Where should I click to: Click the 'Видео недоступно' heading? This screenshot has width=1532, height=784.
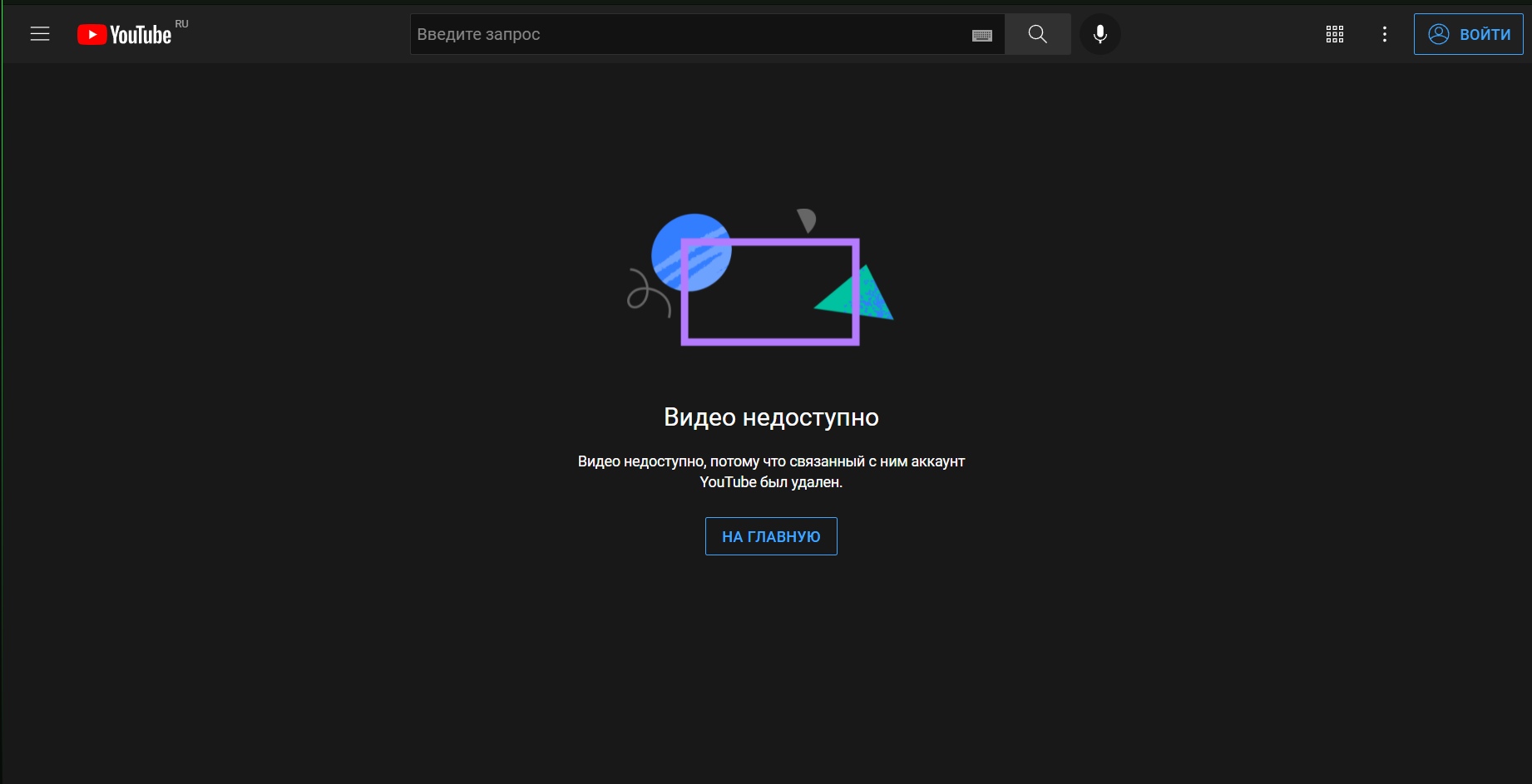[771, 417]
